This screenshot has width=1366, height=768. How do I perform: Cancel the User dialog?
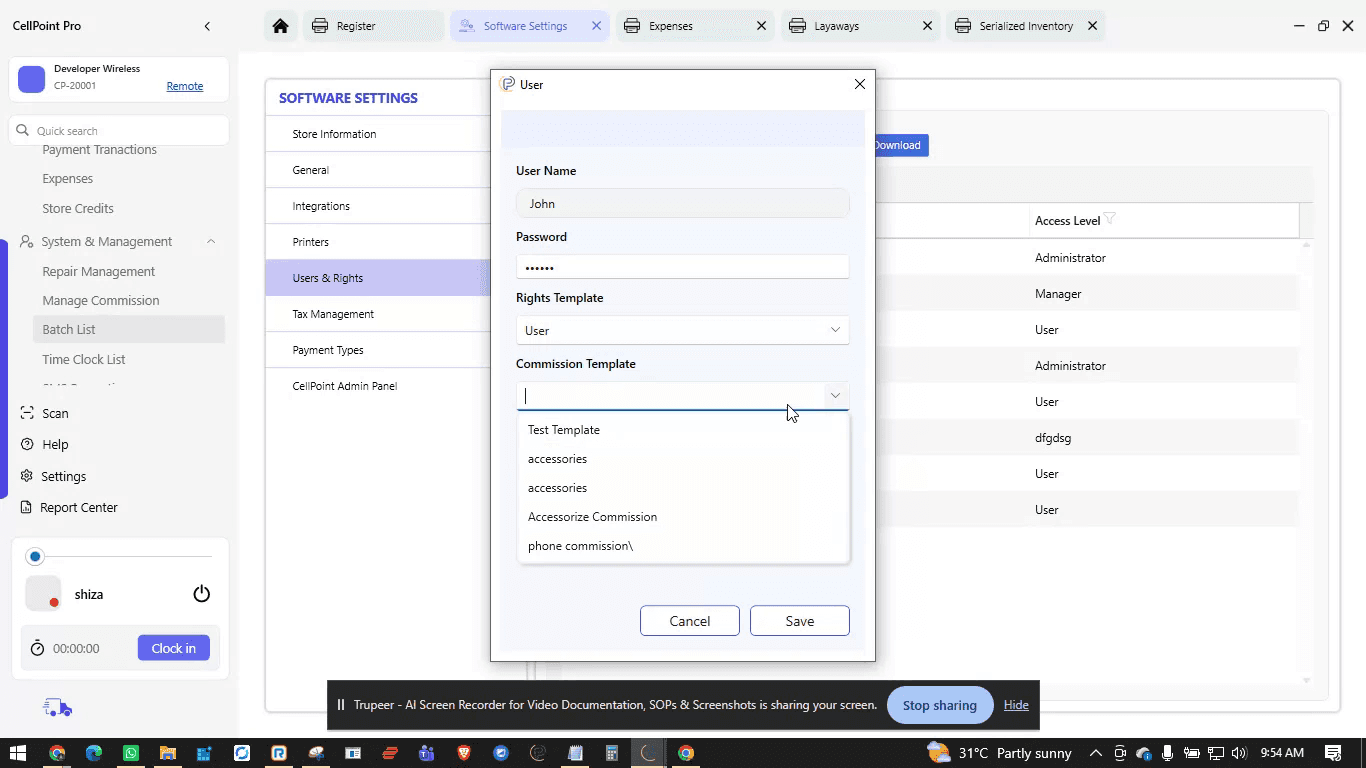690,621
